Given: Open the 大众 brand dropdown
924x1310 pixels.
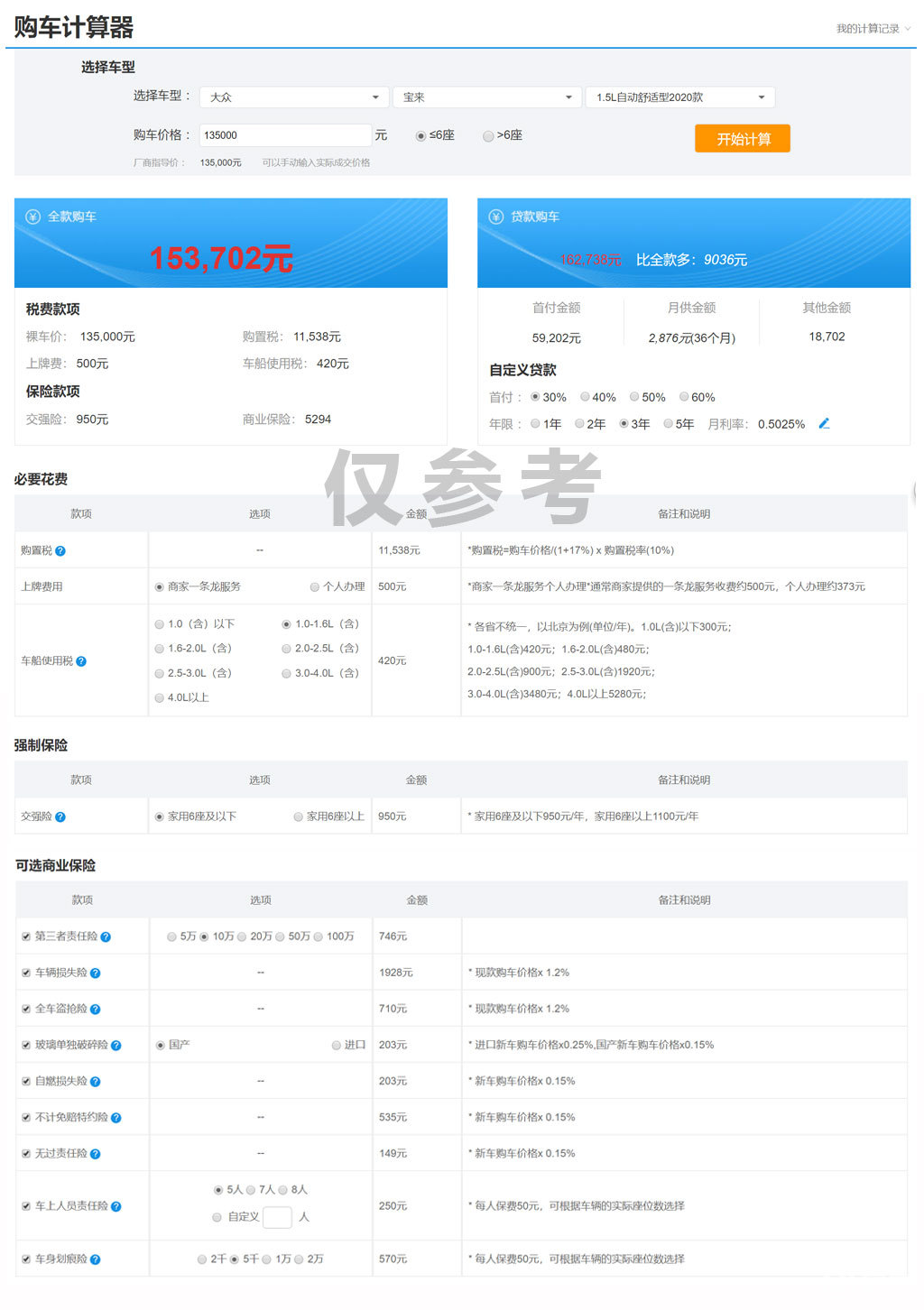Looking at the screenshot, I should (x=294, y=97).
